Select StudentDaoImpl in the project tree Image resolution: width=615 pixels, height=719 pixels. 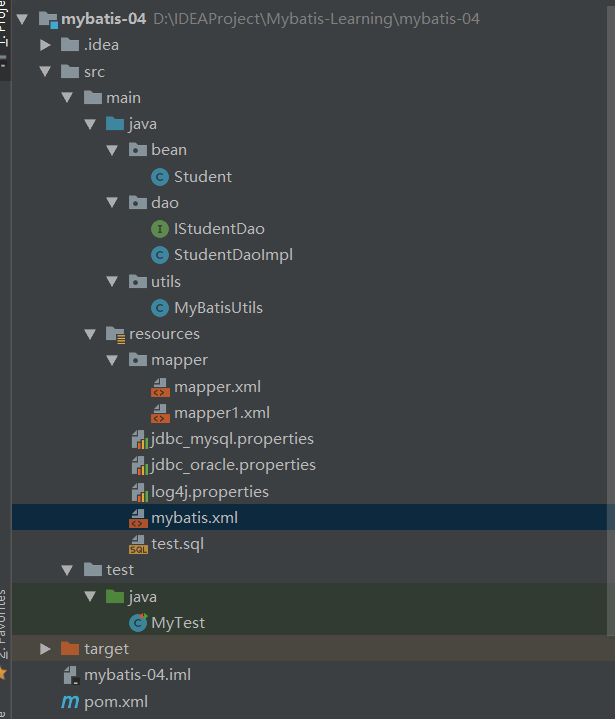point(233,255)
